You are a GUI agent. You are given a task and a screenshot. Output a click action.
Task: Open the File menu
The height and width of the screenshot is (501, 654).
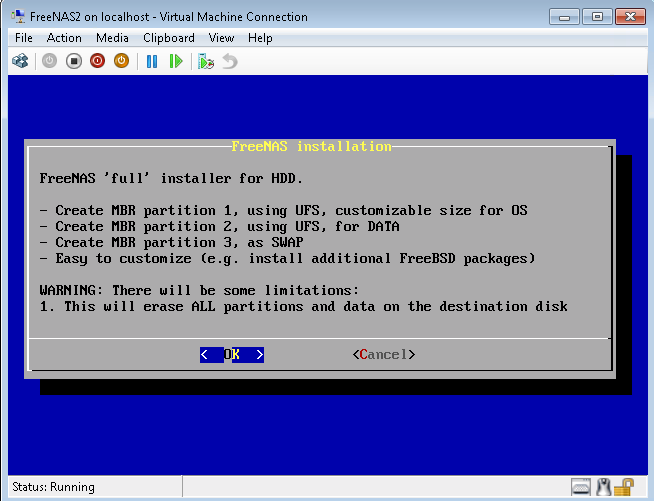24,38
